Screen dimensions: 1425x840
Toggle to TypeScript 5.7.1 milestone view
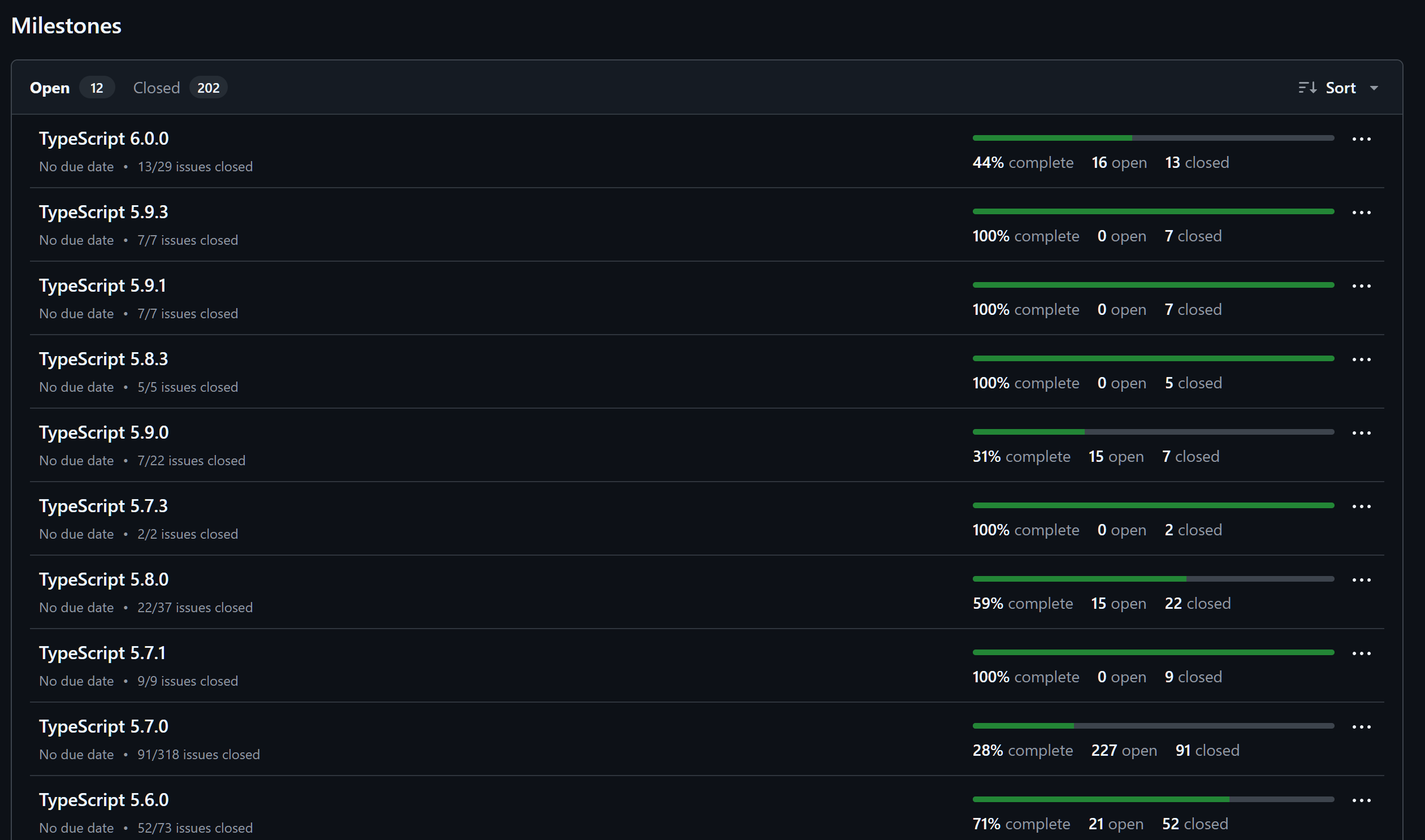tap(102, 653)
